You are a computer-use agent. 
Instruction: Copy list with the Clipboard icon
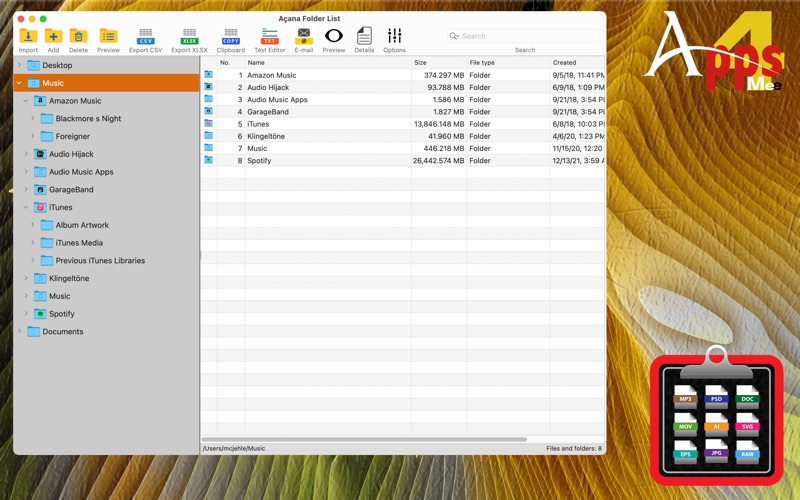(231, 37)
